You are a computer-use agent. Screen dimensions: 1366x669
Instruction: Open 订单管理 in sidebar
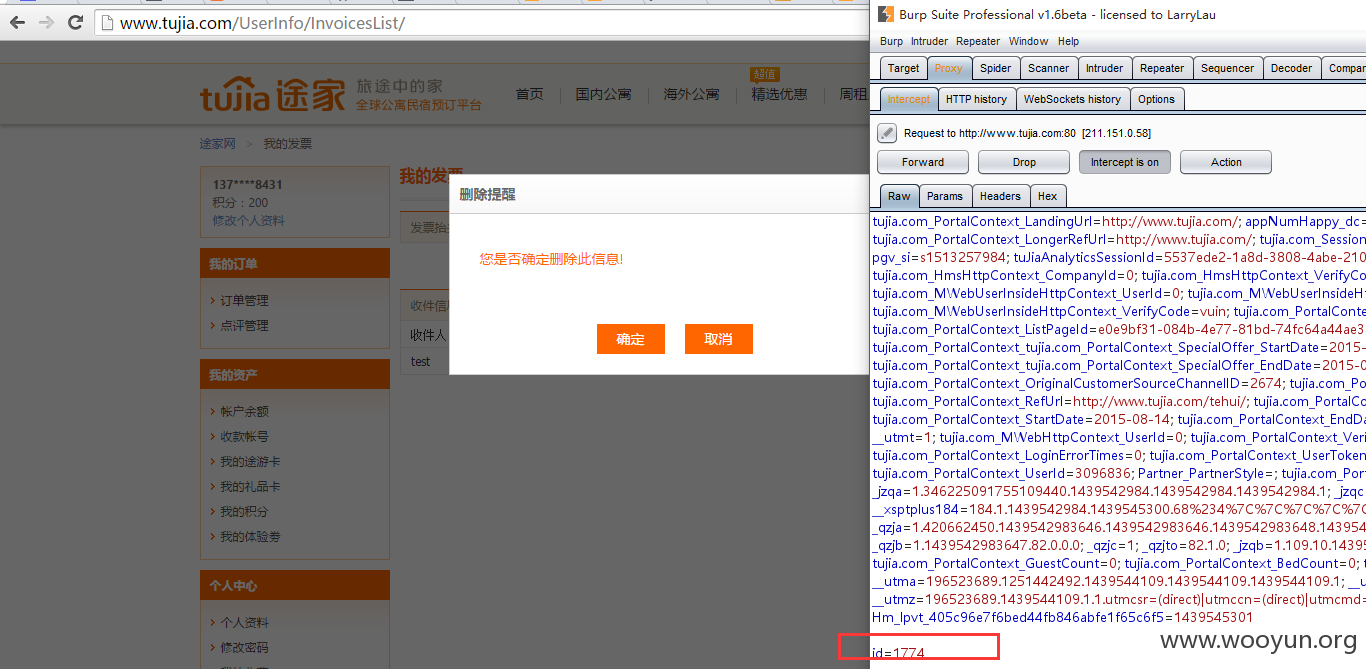pos(244,300)
